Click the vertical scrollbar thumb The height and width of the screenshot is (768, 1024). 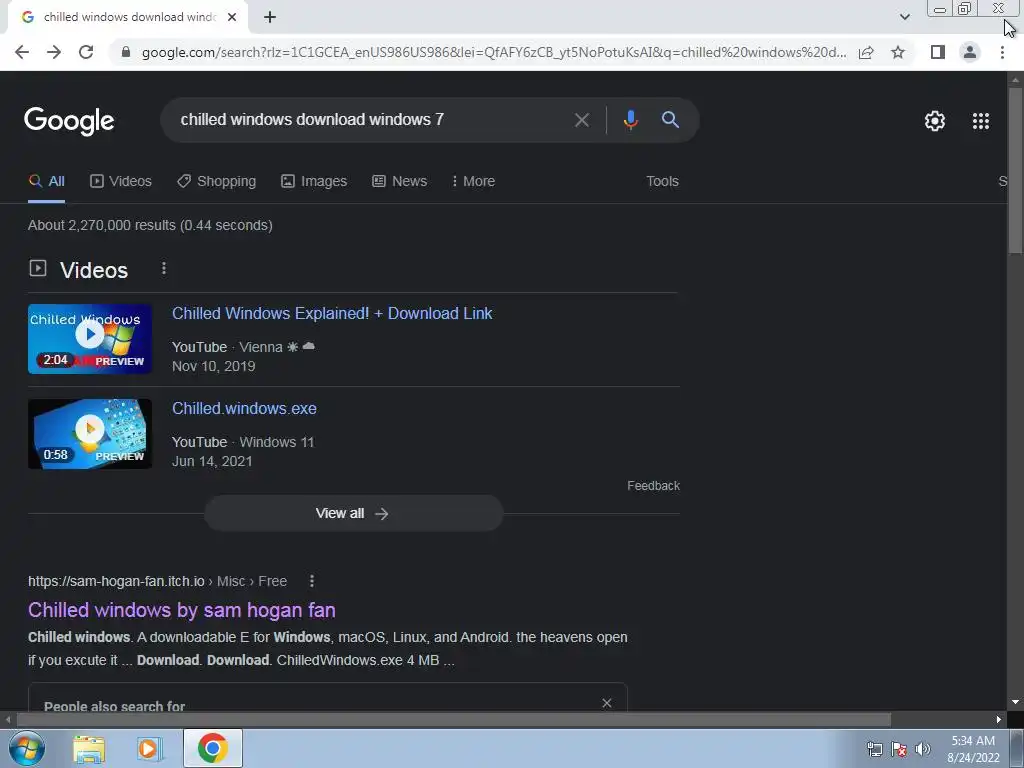click(1015, 171)
